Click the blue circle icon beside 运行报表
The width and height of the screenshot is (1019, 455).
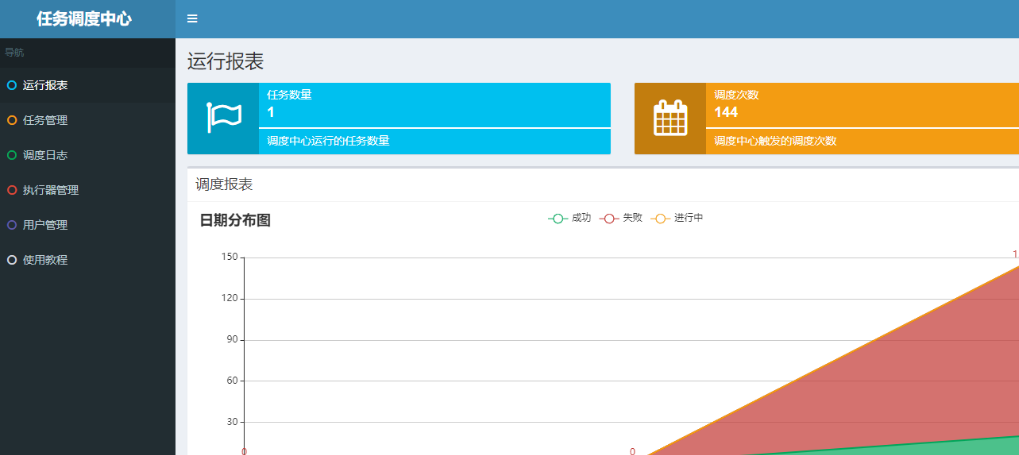[x=12, y=85]
